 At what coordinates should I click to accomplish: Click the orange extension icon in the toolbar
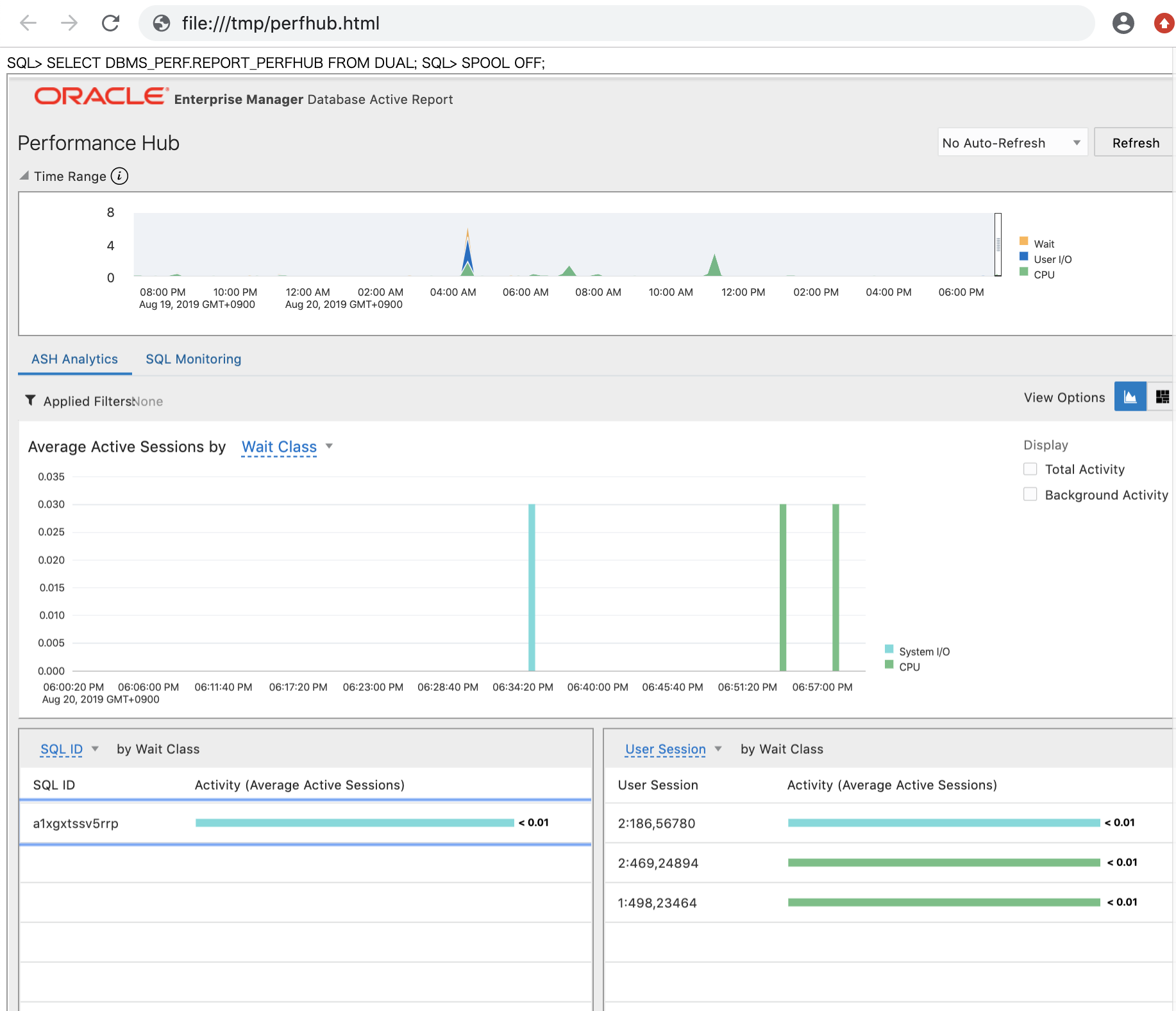(x=1164, y=23)
